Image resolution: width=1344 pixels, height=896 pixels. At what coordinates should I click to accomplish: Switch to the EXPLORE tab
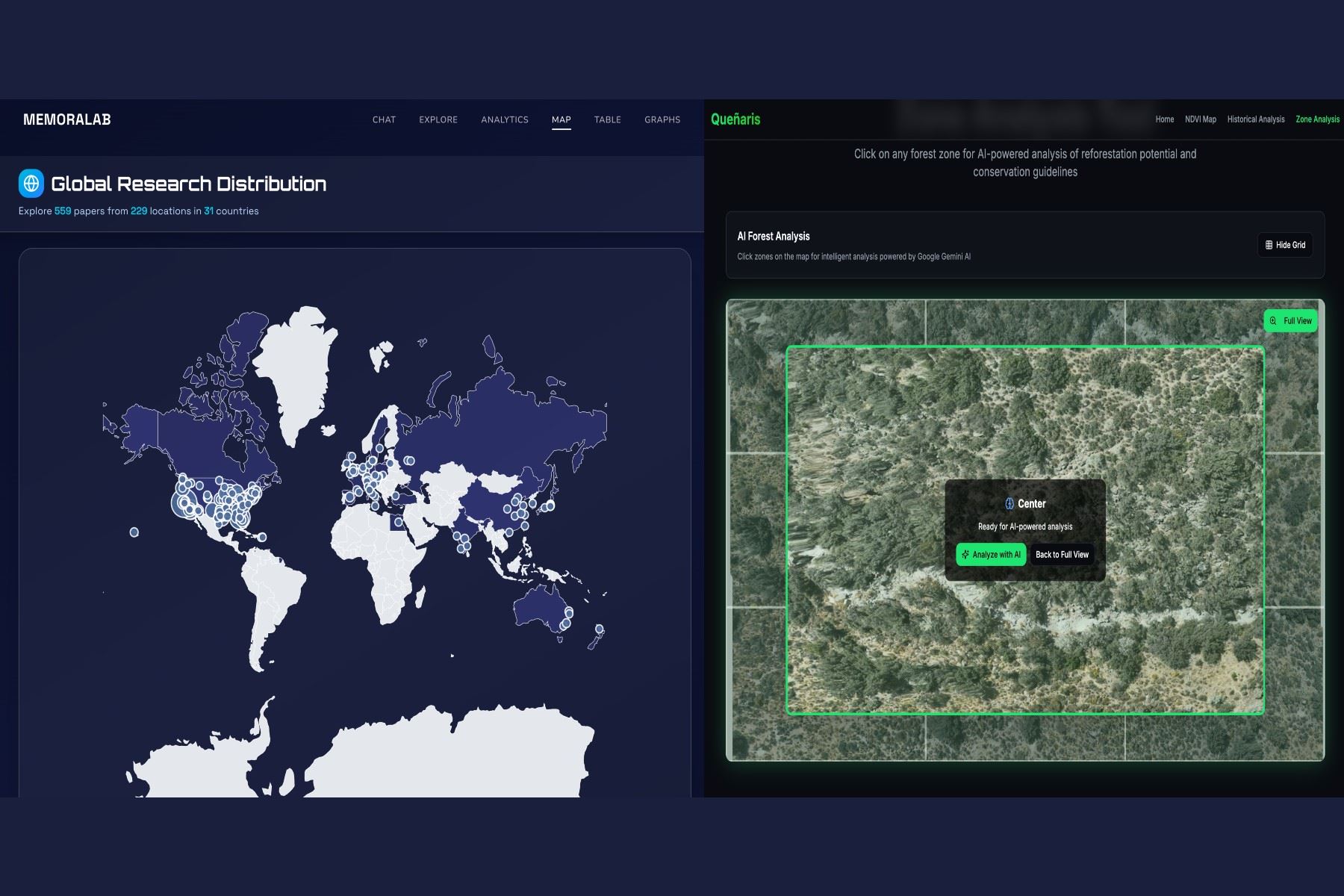coord(438,119)
